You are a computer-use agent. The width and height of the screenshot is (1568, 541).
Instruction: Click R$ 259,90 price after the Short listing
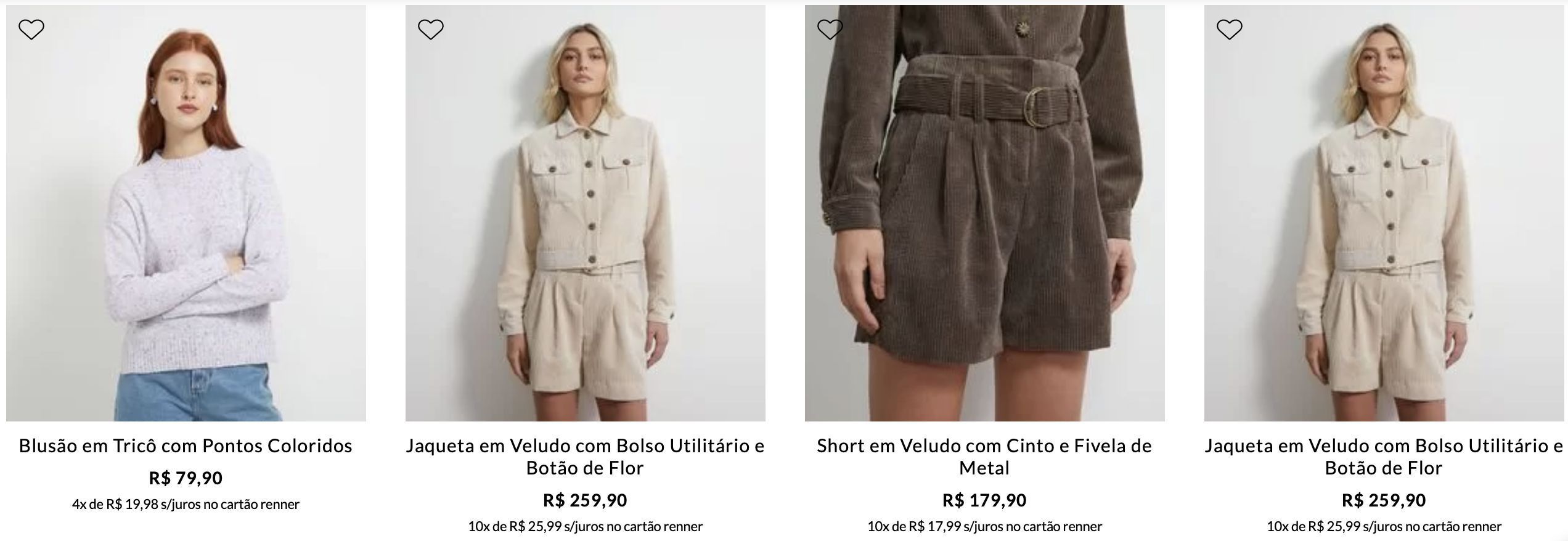click(x=1384, y=500)
